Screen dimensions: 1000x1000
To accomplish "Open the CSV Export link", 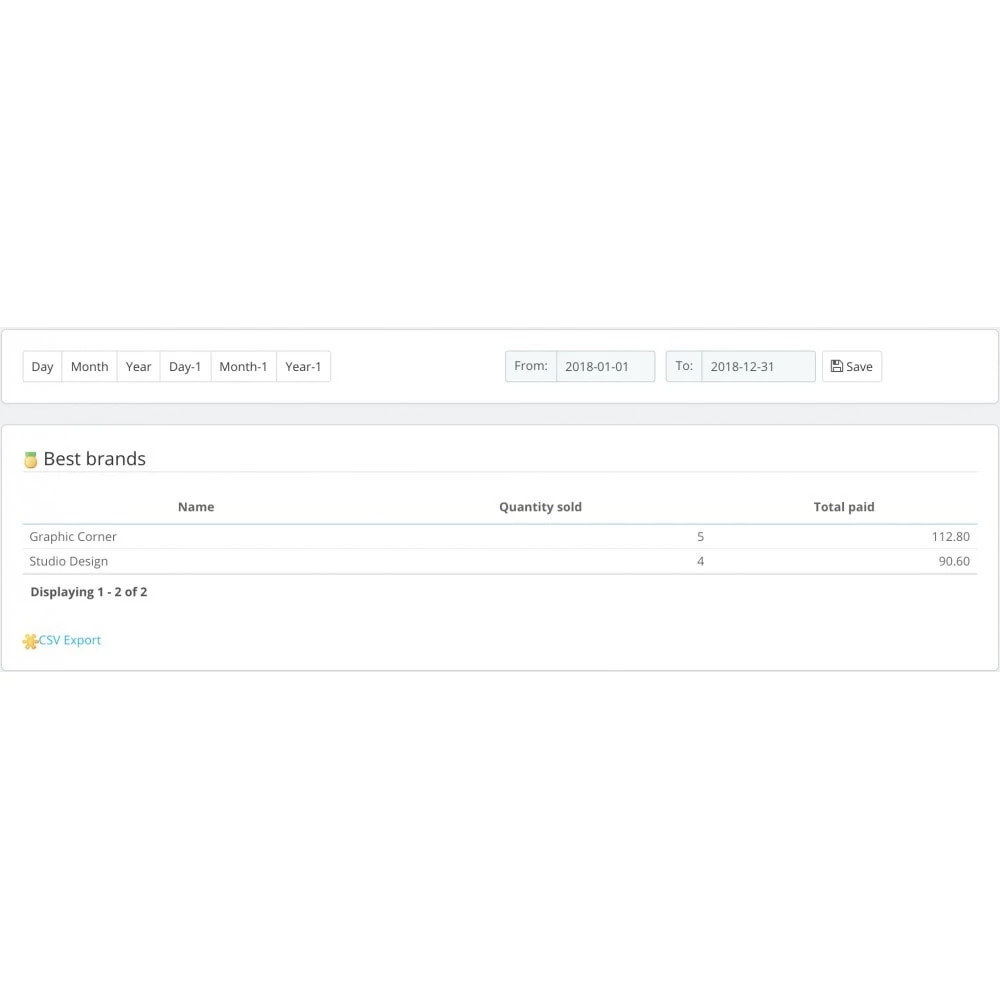I will (x=70, y=640).
